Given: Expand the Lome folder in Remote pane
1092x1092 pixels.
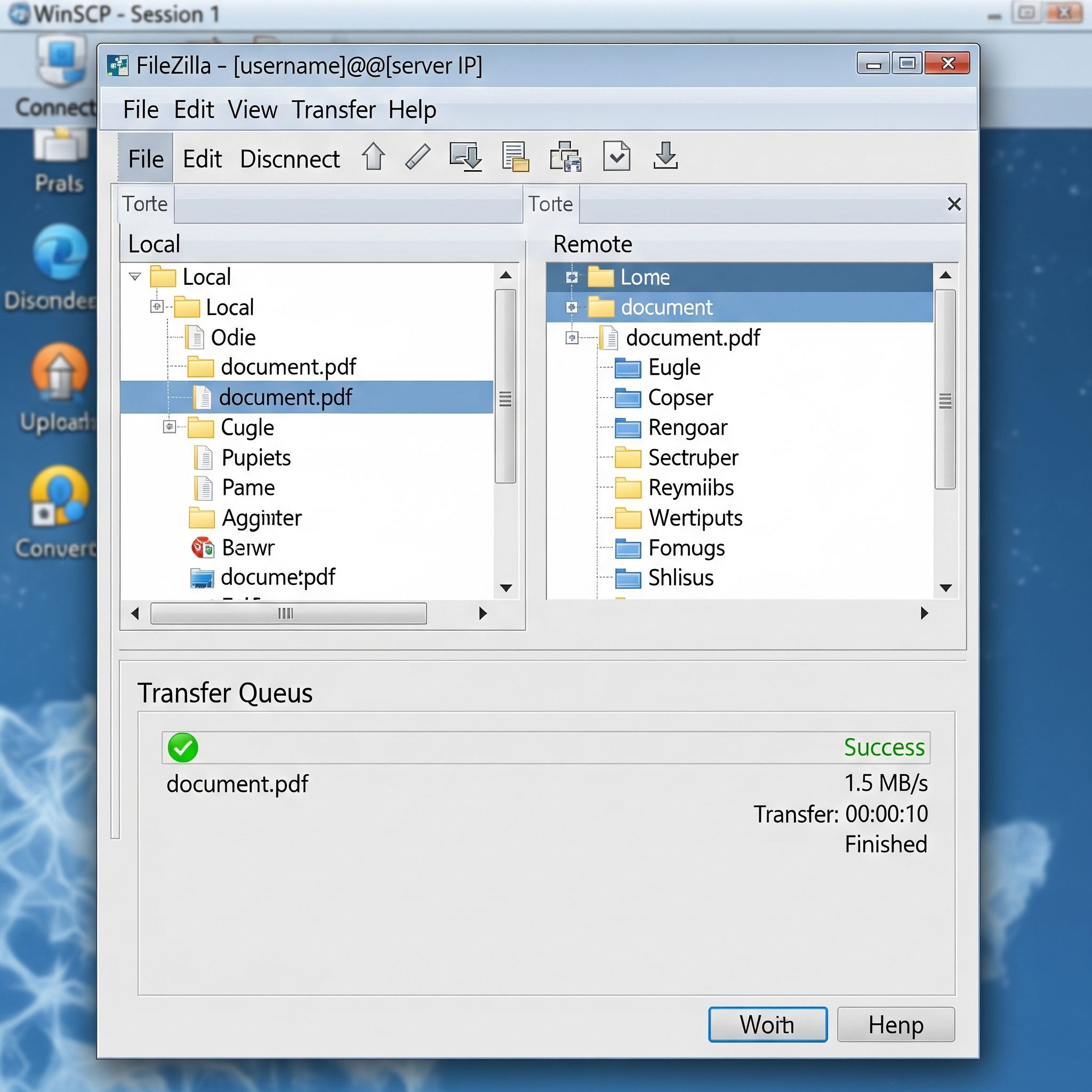Looking at the screenshot, I should (x=572, y=277).
